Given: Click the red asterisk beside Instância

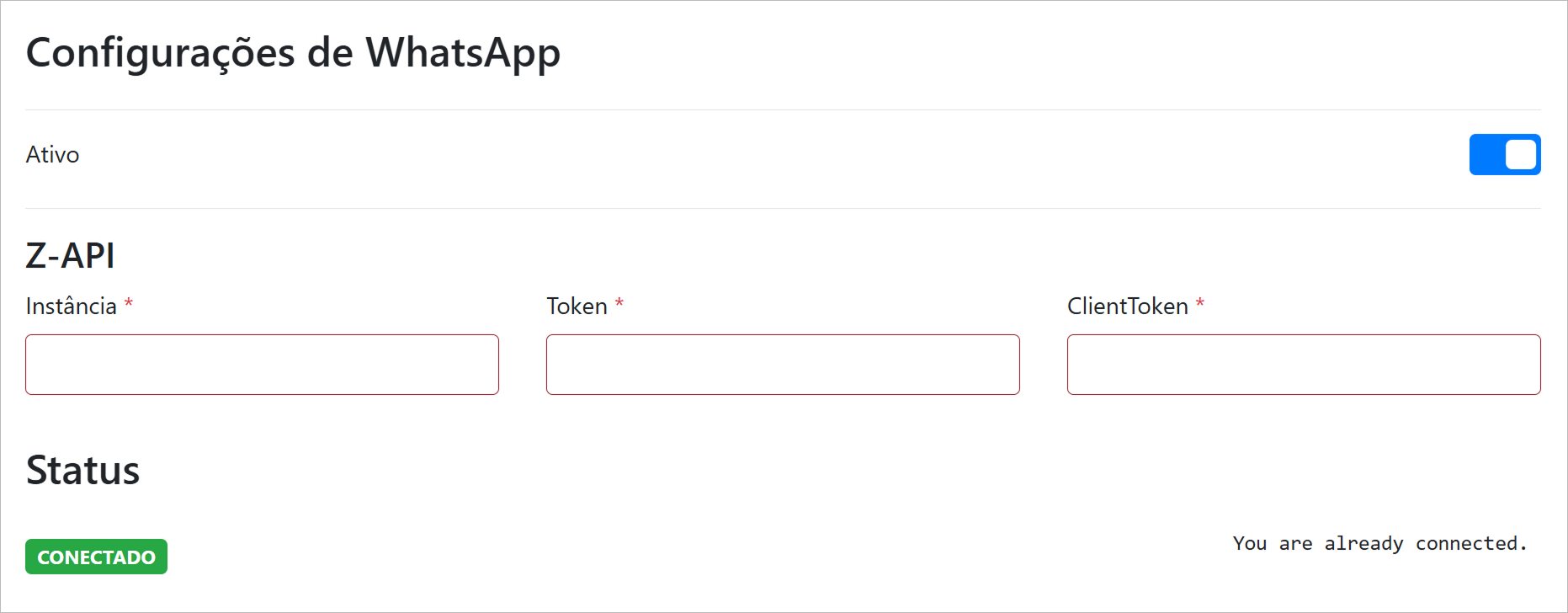Looking at the screenshot, I should [x=129, y=303].
